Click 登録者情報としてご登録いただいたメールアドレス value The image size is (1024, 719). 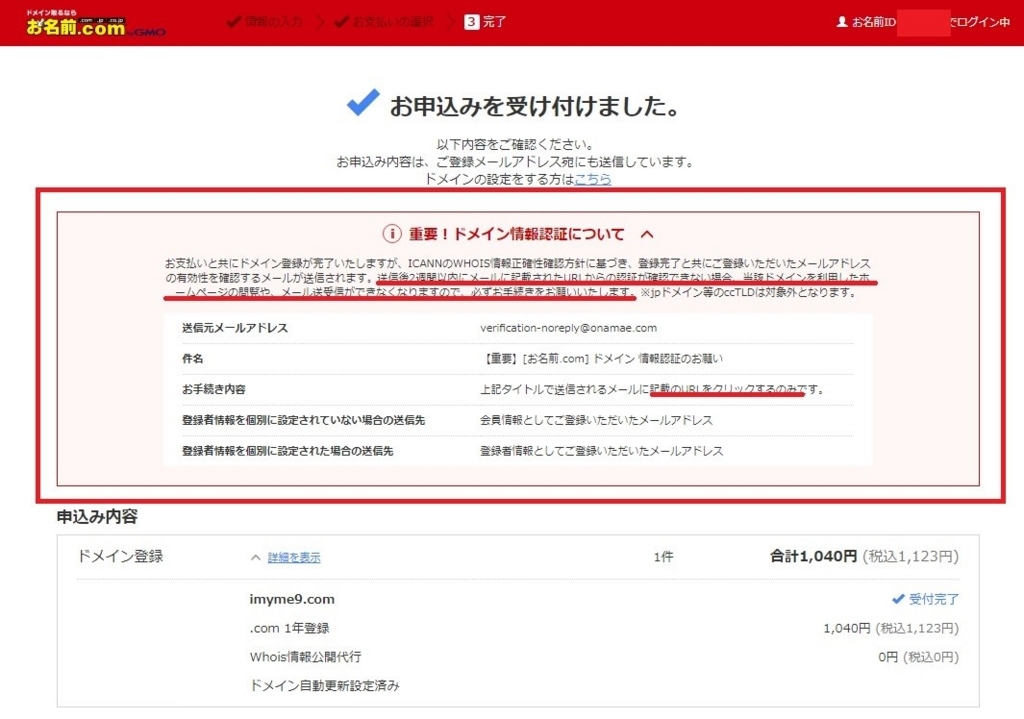point(601,451)
